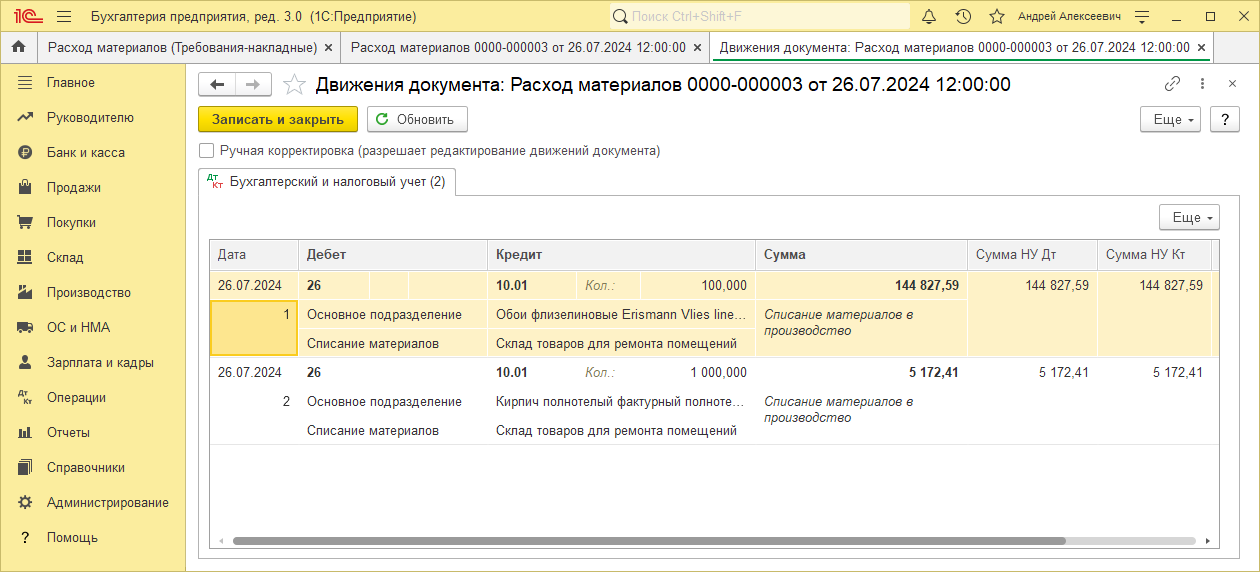Viewport: 1260px width, 572px height.
Task: Click the Обновить button
Action: [417, 119]
